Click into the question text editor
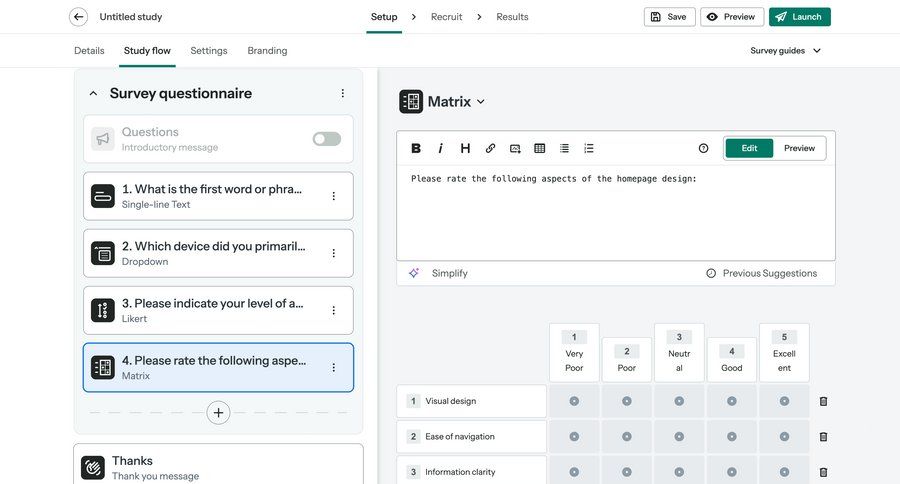900x484 pixels. point(615,215)
